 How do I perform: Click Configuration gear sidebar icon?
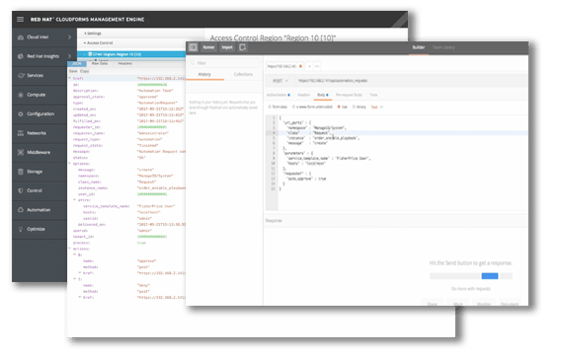pos(20,114)
